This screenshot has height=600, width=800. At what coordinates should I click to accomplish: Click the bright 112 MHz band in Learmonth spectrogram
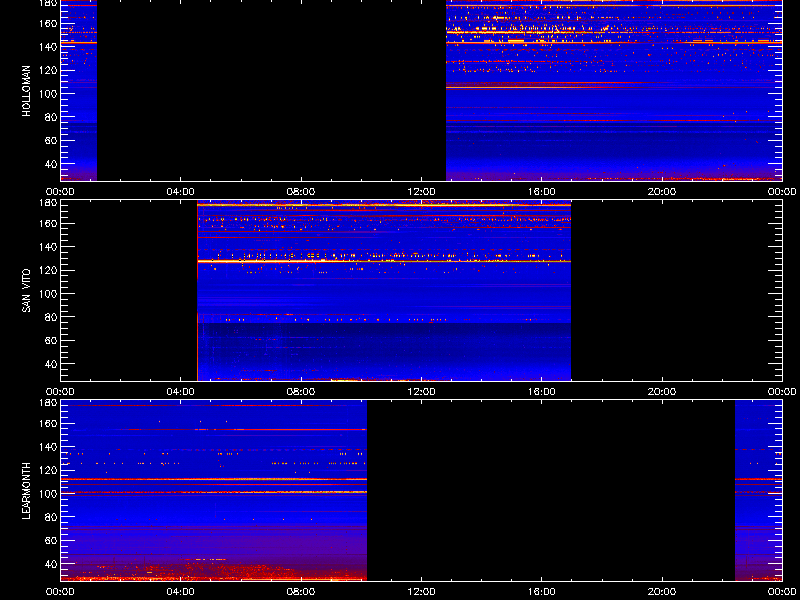tap(213, 480)
